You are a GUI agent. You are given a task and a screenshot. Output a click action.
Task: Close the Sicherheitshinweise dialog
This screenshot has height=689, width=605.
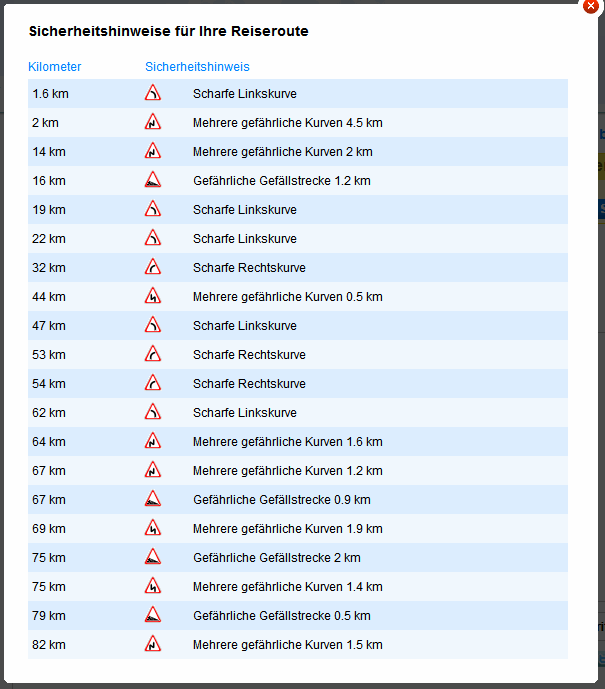tap(590, 5)
